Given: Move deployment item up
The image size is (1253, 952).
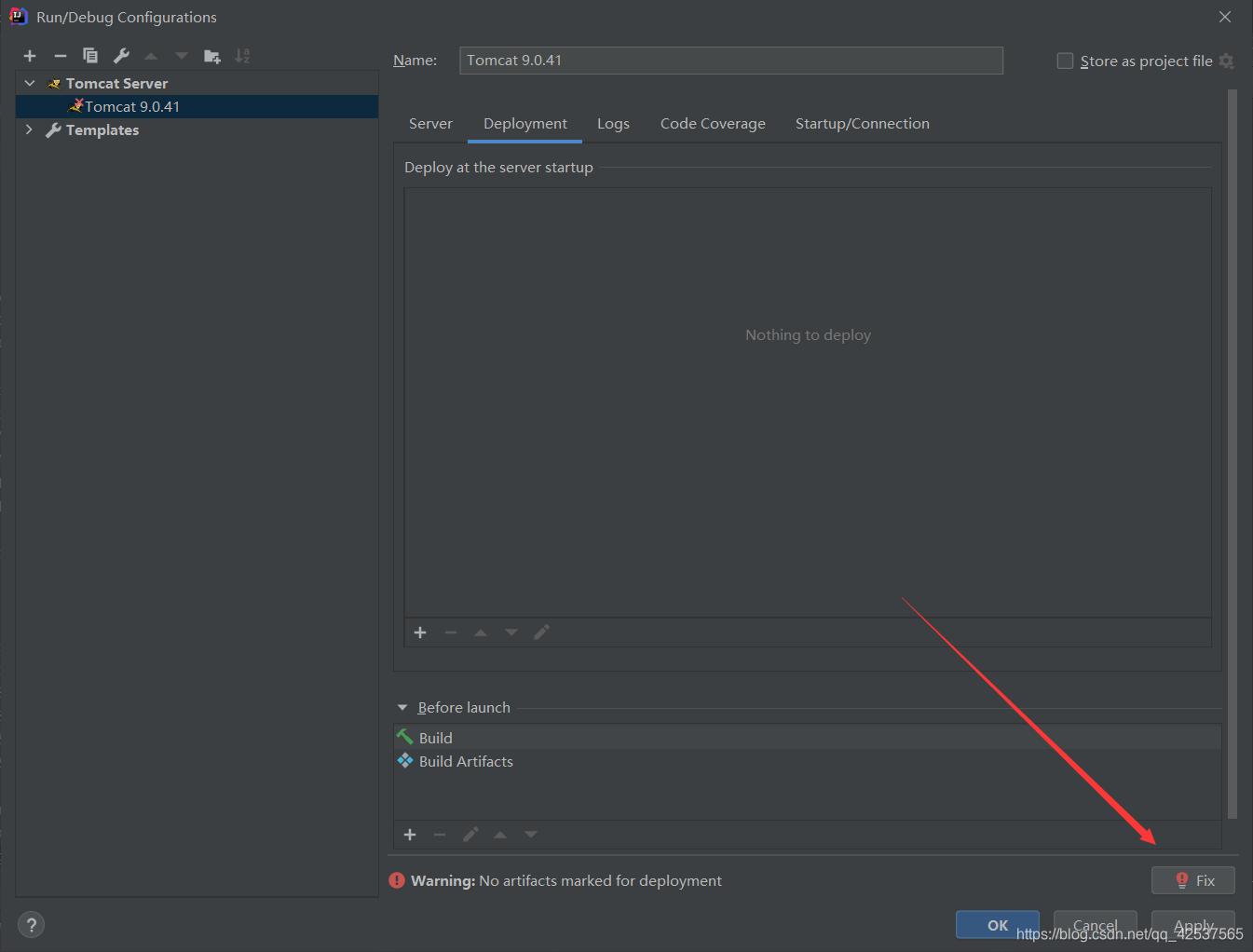Looking at the screenshot, I should (x=481, y=632).
